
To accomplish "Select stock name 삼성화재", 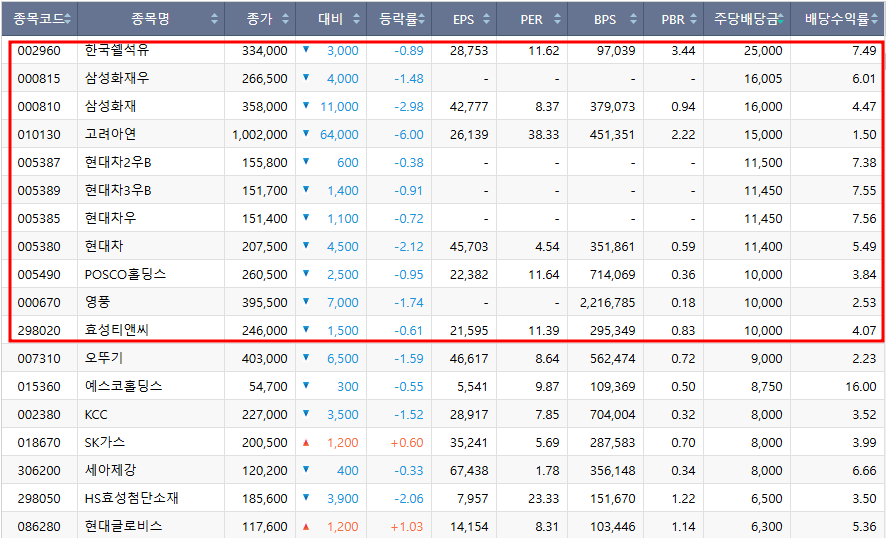I will [x=110, y=106].
